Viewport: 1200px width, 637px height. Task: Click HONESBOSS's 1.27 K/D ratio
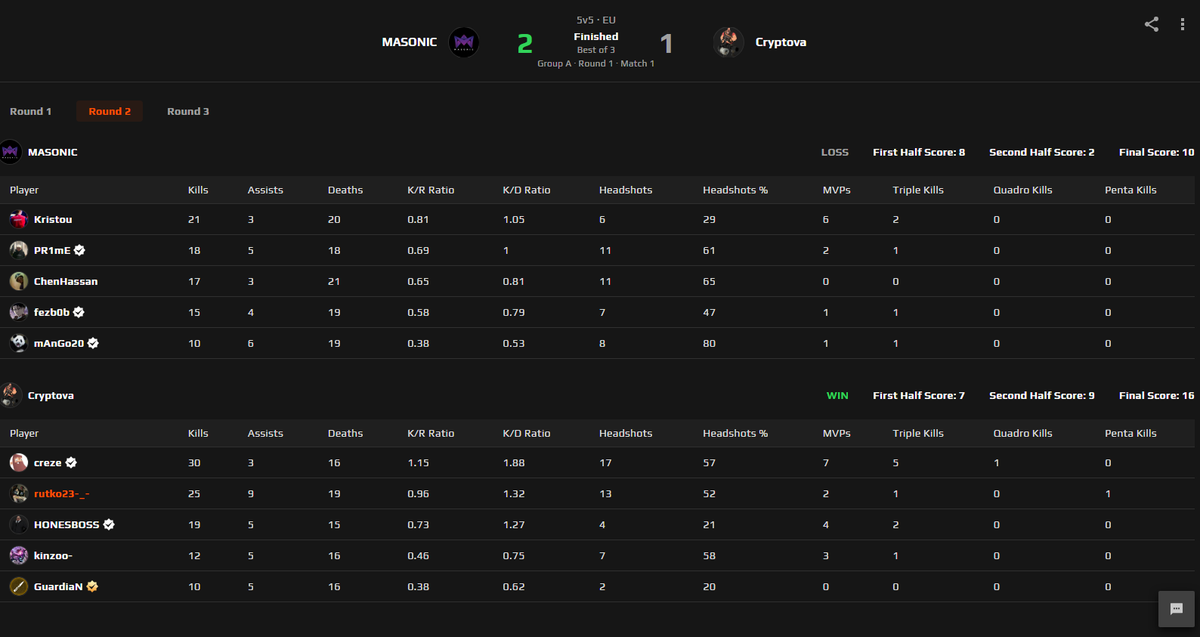[513, 524]
